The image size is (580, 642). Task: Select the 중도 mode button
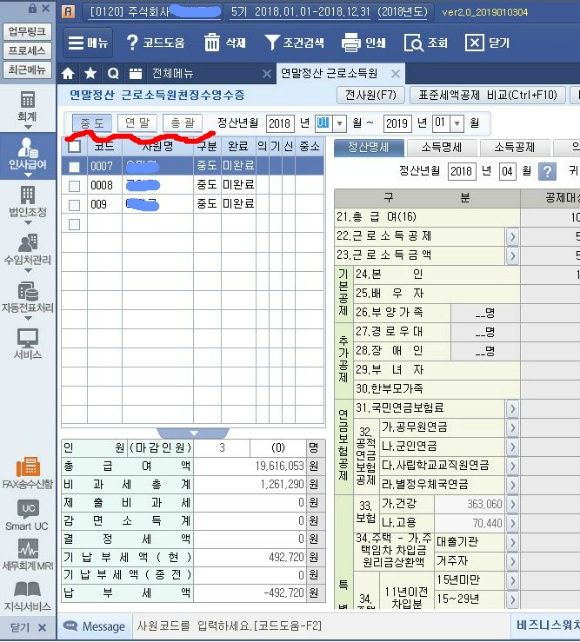coord(92,123)
